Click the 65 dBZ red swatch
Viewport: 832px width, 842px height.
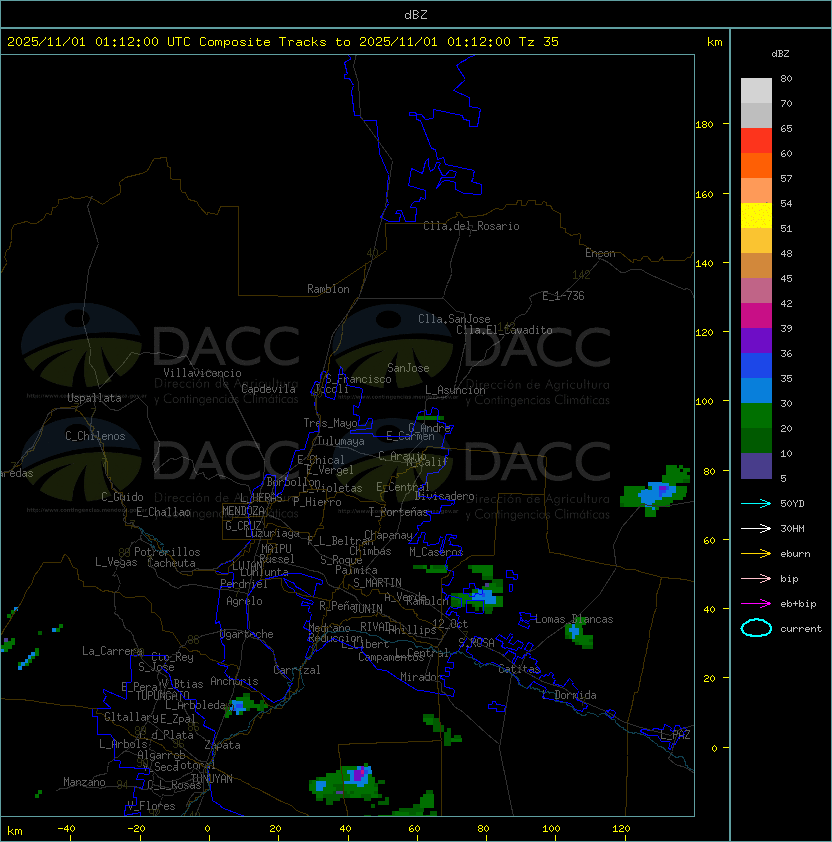pos(756,140)
